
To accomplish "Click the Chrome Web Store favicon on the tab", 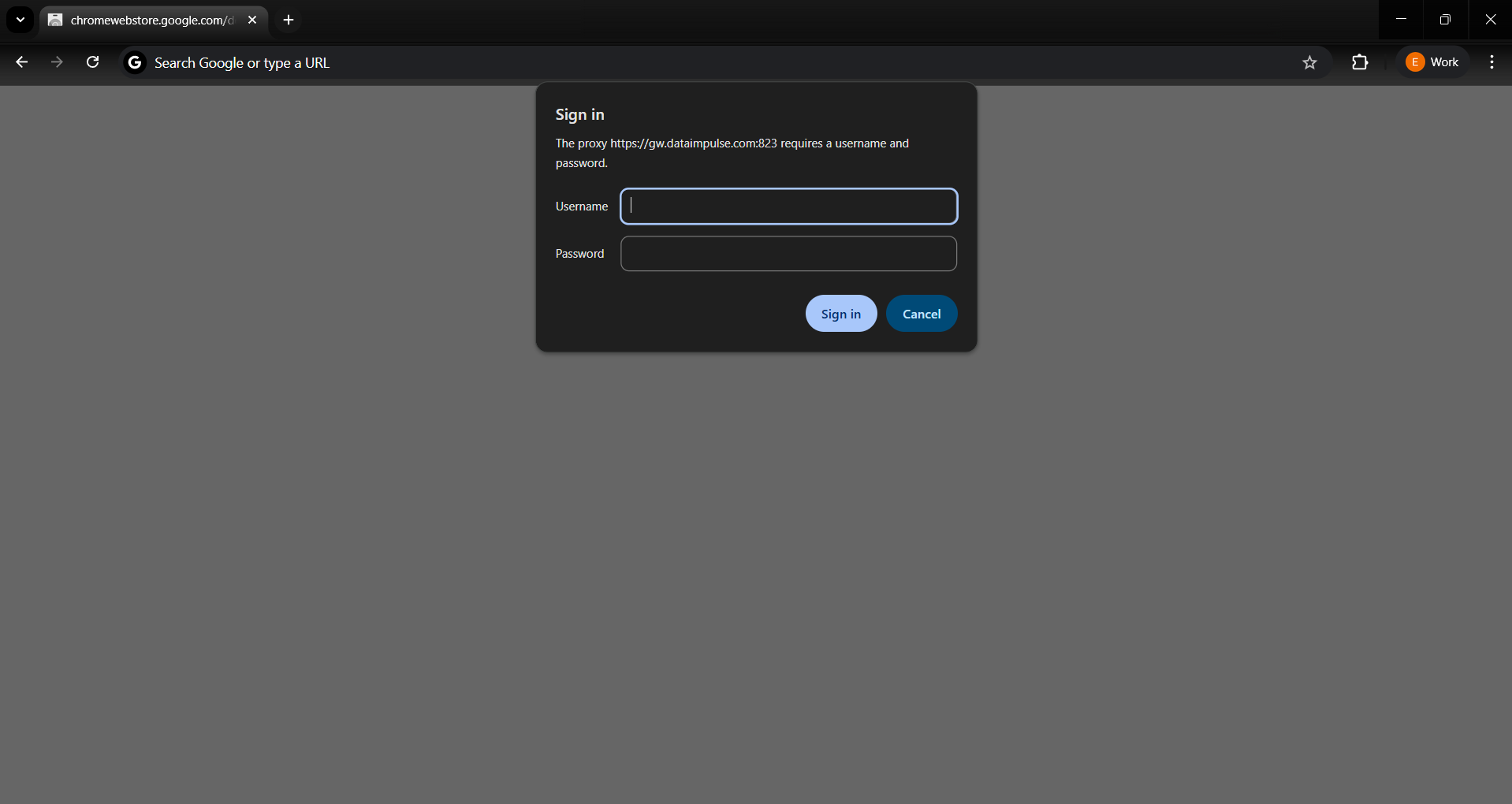I will tap(54, 20).
